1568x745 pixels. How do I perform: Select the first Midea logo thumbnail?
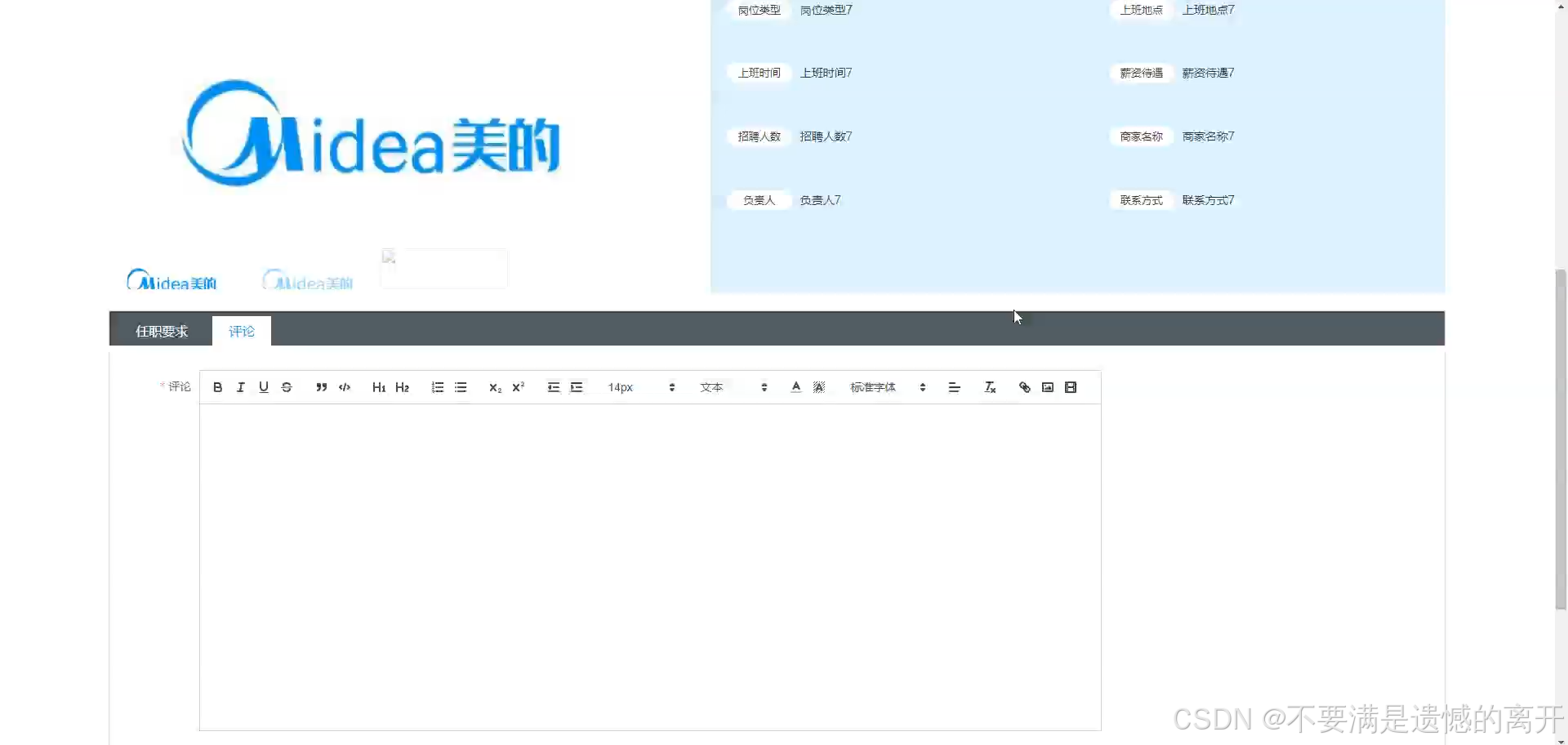(x=172, y=279)
